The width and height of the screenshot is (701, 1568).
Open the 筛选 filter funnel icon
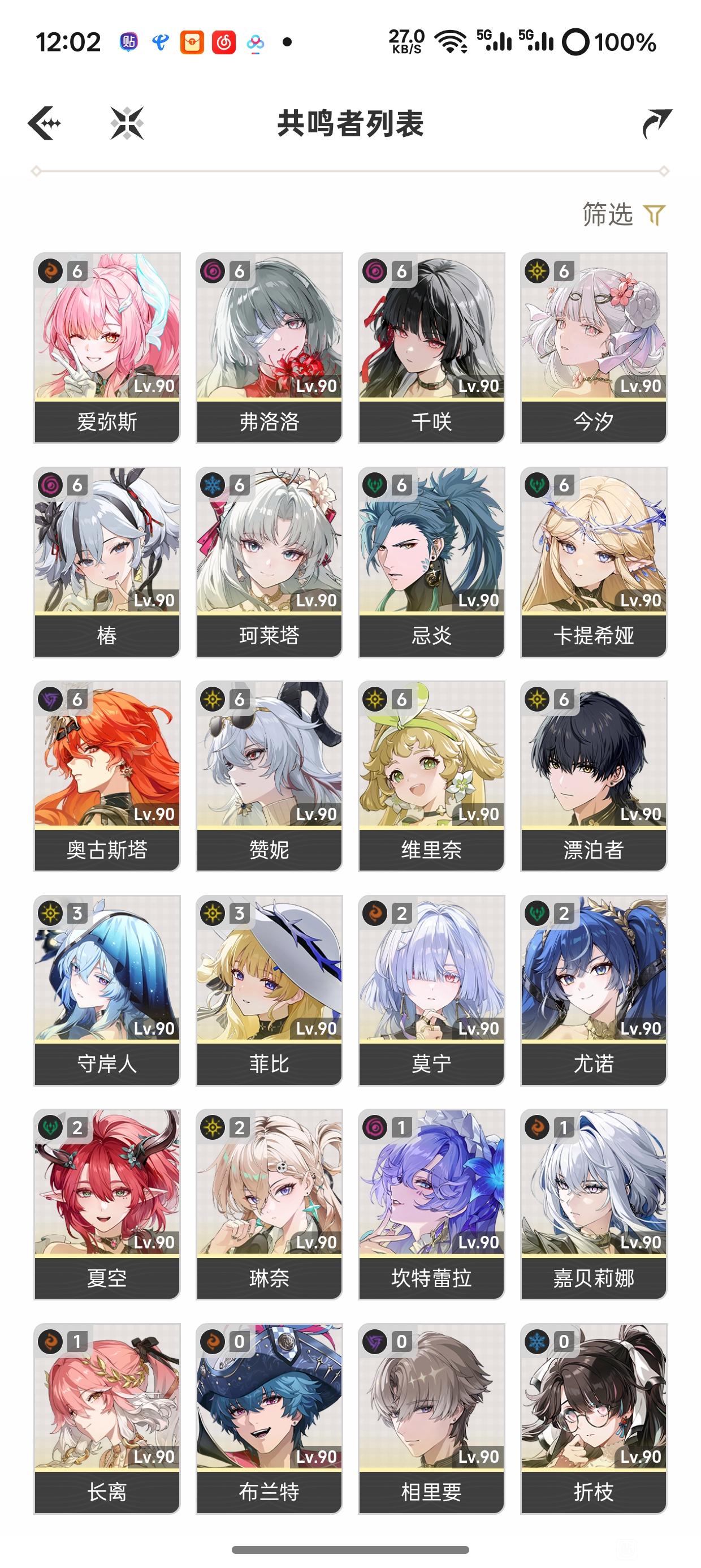655,215
